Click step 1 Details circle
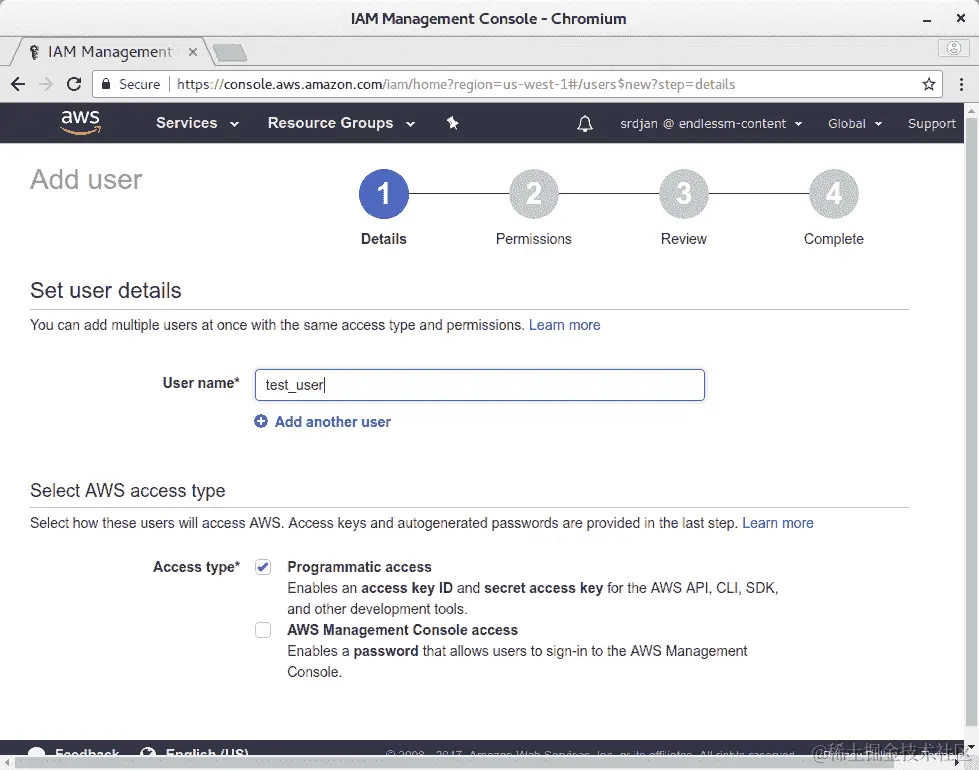 [x=383, y=194]
